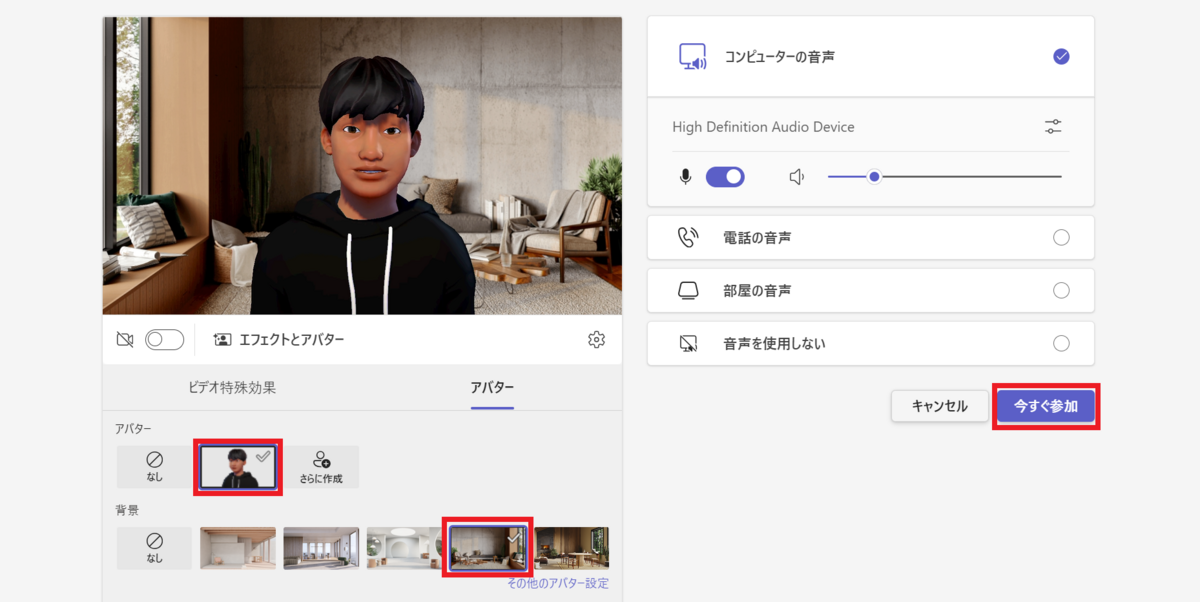Click キャンセル button
This screenshot has height=602, width=1200.
(x=940, y=407)
